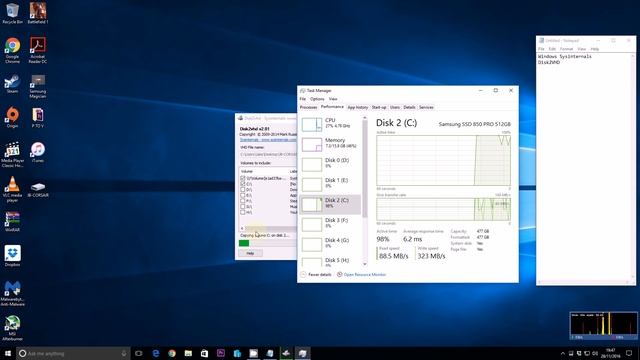Open Notepad Help menu
Image resolution: width=640 pixels, height=360 pixels.
tap(595, 49)
